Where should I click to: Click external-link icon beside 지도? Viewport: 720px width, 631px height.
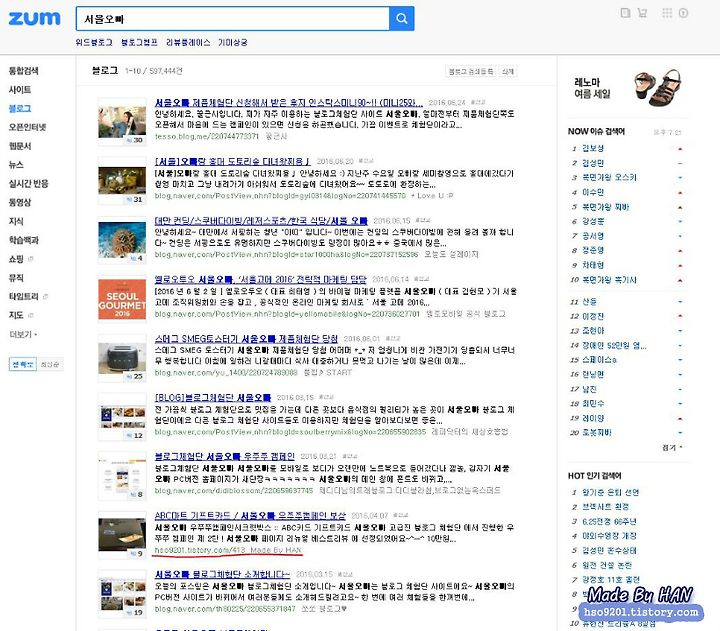coord(31,316)
